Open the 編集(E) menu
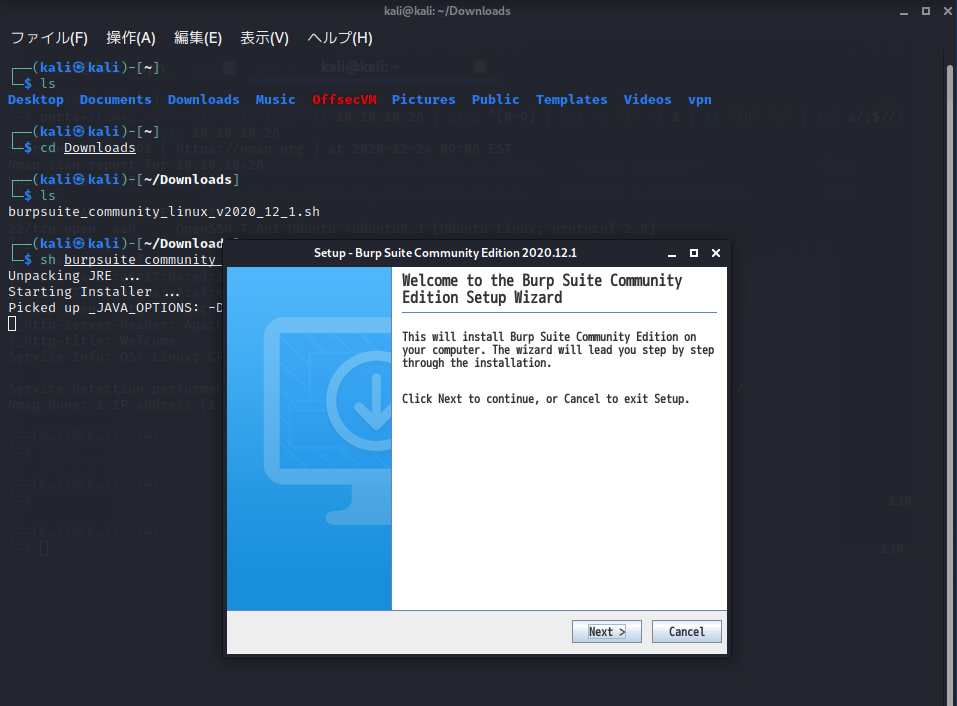This screenshot has height=706, width=957. (198, 38)
